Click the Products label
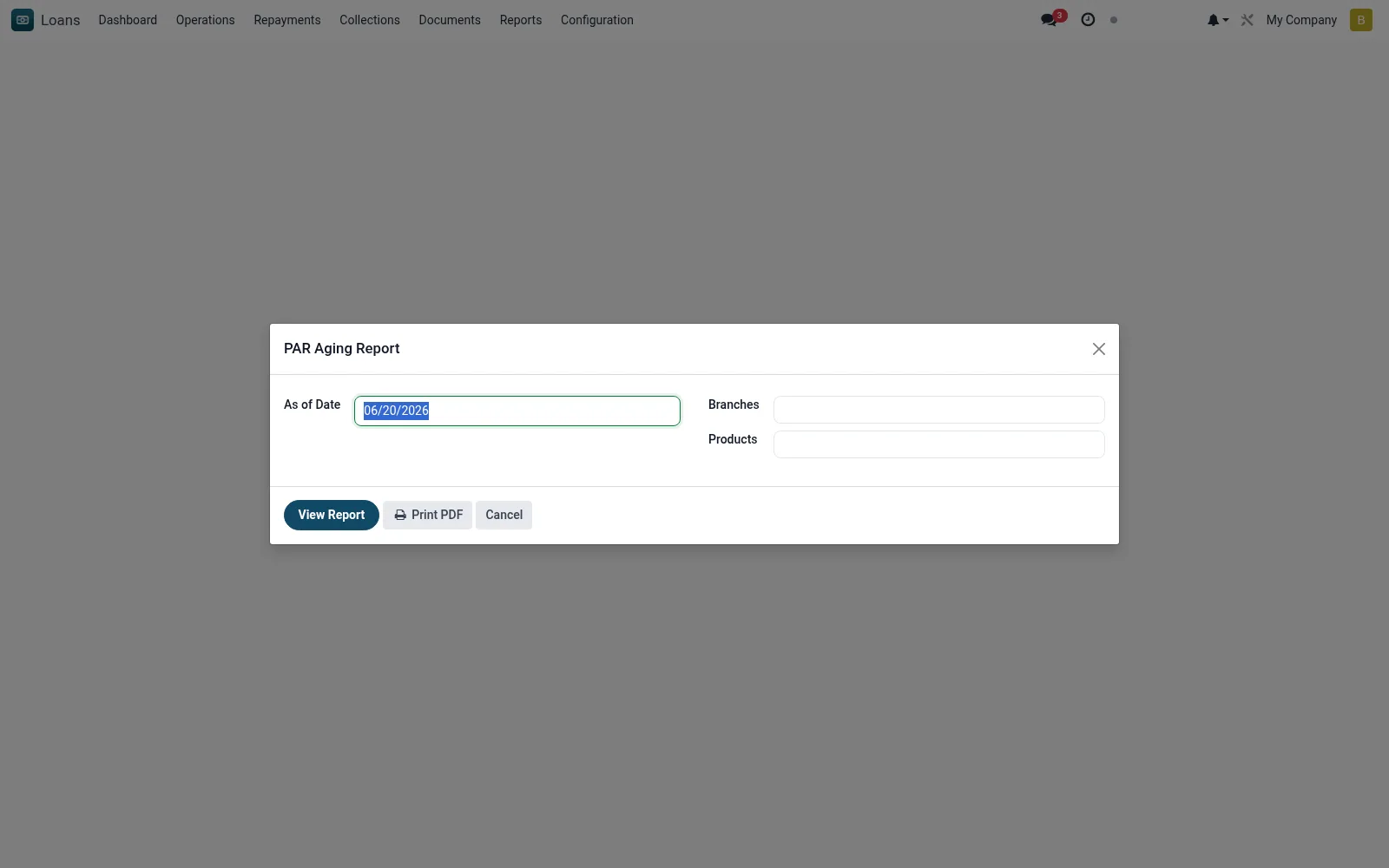This screenshot has width=1389, height=868. click(733, 439)
